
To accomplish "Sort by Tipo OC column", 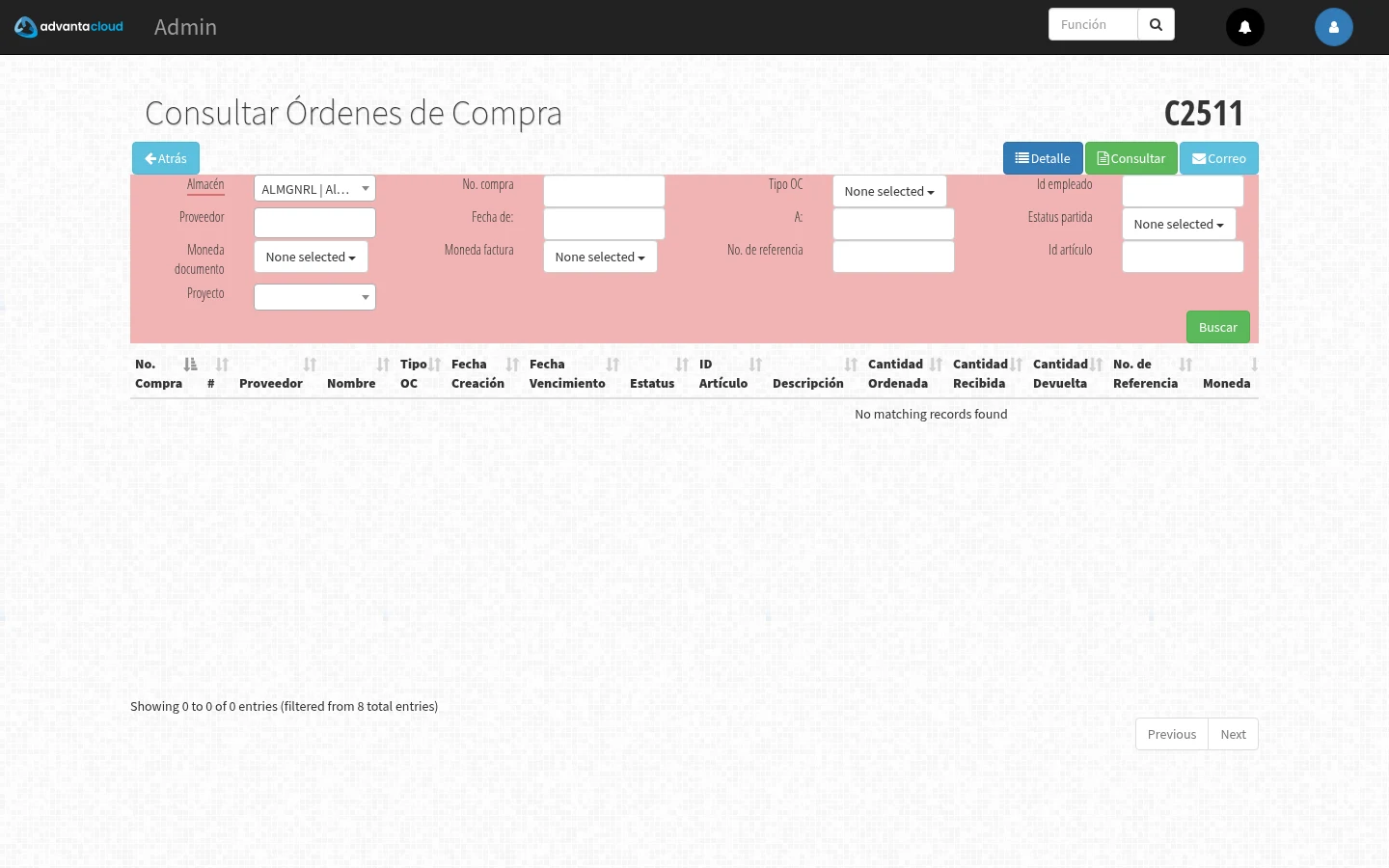I will (x=421, y=373).
